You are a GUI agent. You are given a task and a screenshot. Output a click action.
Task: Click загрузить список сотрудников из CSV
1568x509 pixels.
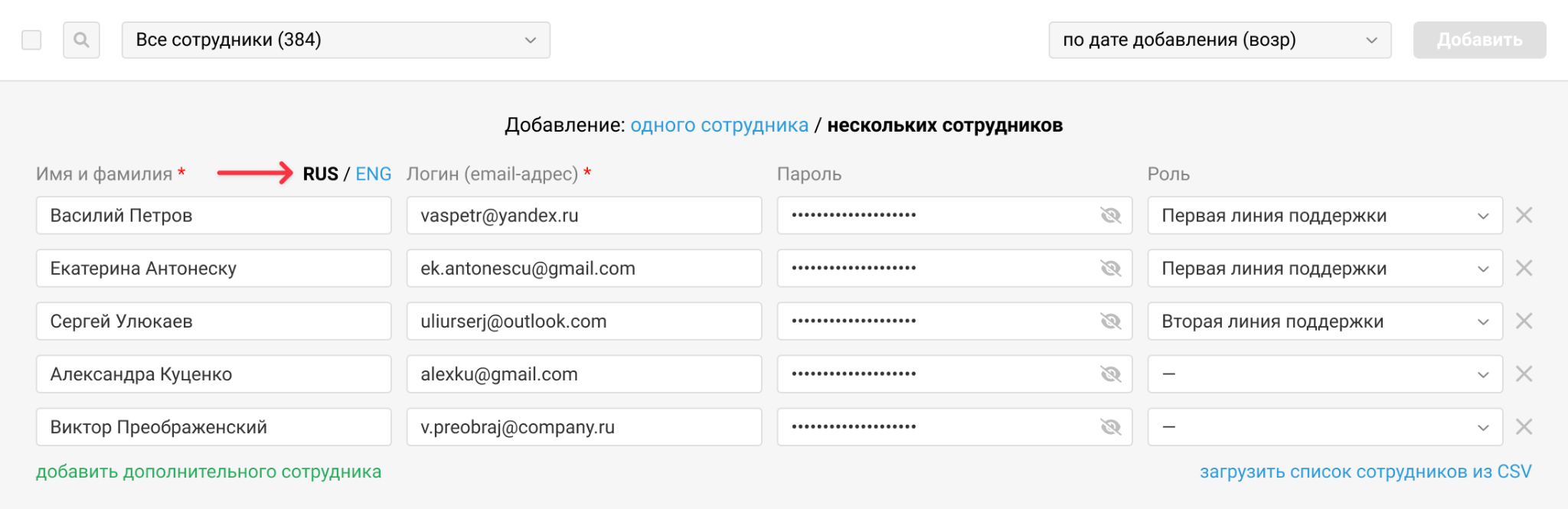(x=1365, y=471)
